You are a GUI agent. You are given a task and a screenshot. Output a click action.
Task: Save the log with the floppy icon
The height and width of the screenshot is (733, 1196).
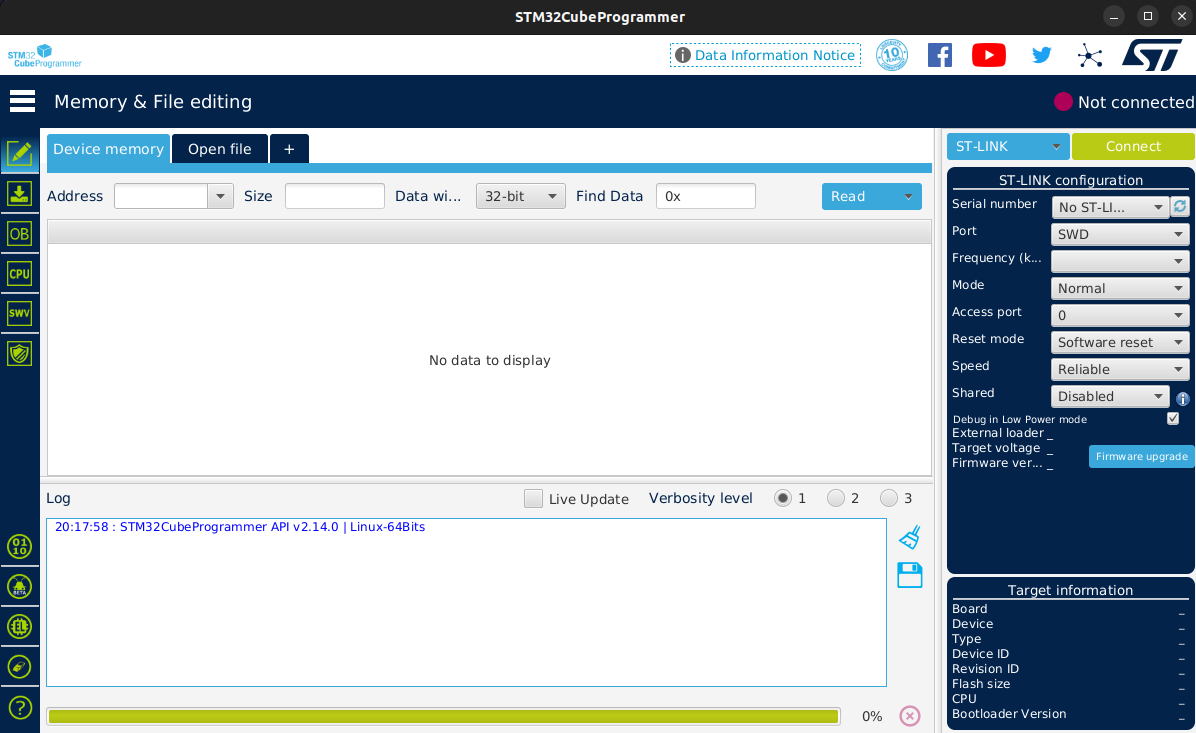[909, 575]
